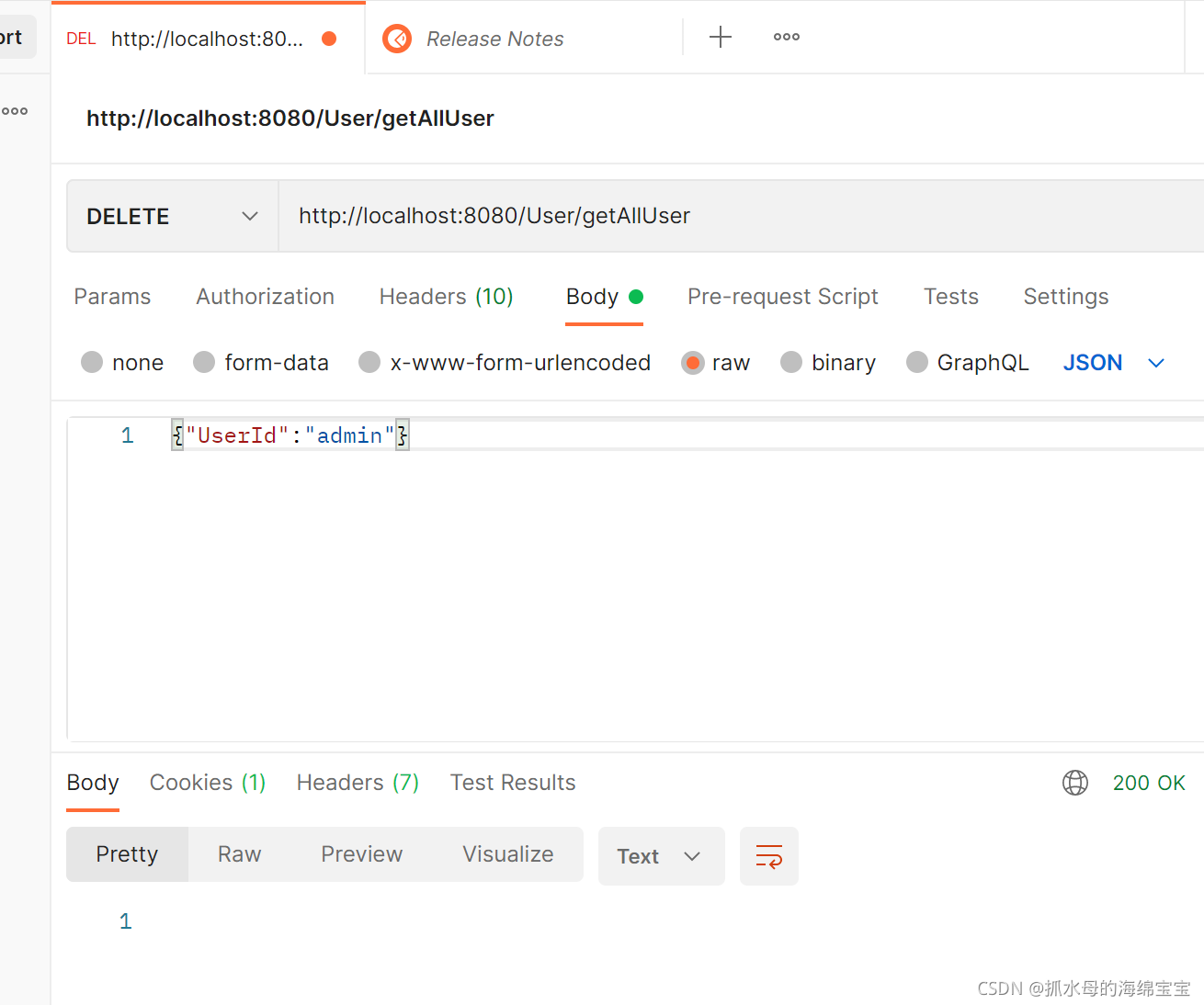
Task: Open the Pre-request Script tab
Action: point(783,297)
